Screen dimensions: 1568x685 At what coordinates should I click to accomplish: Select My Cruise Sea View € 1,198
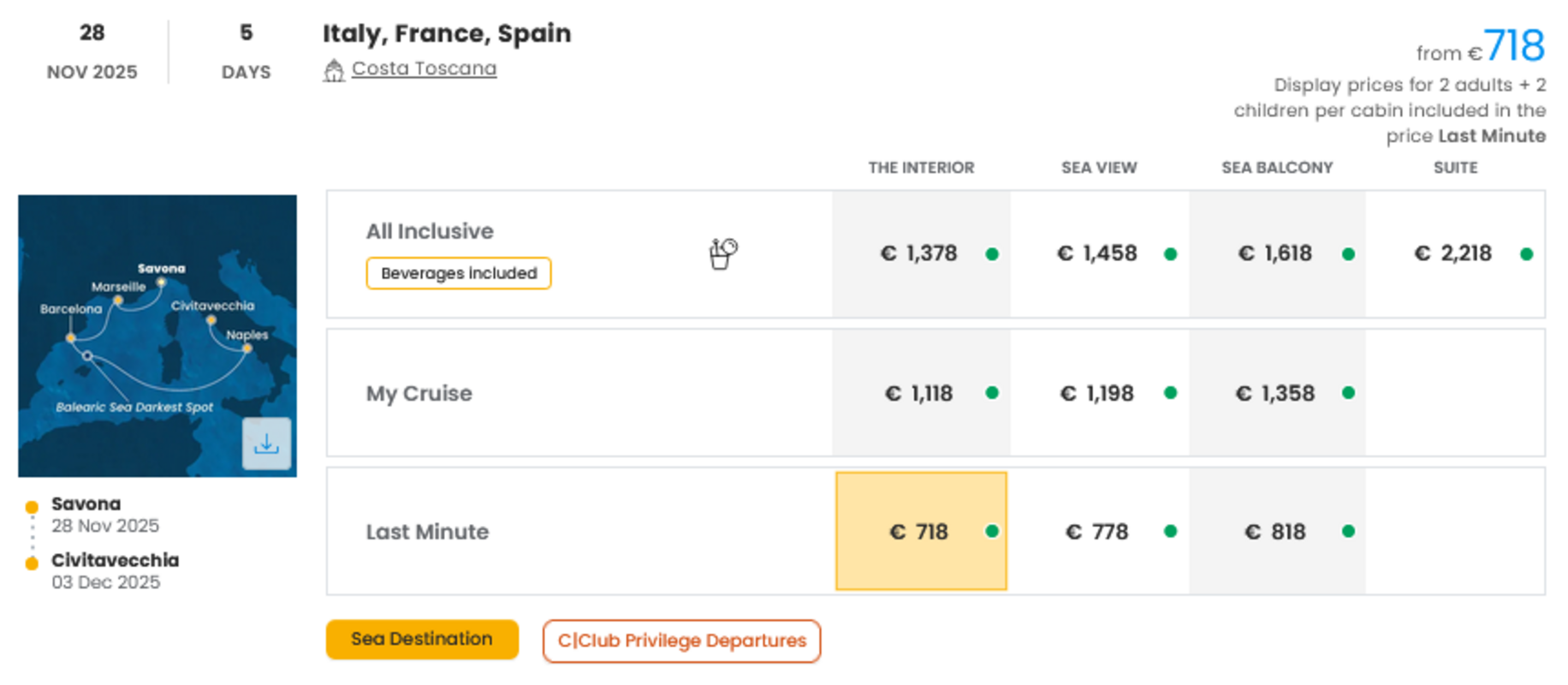pos(1098,393)
